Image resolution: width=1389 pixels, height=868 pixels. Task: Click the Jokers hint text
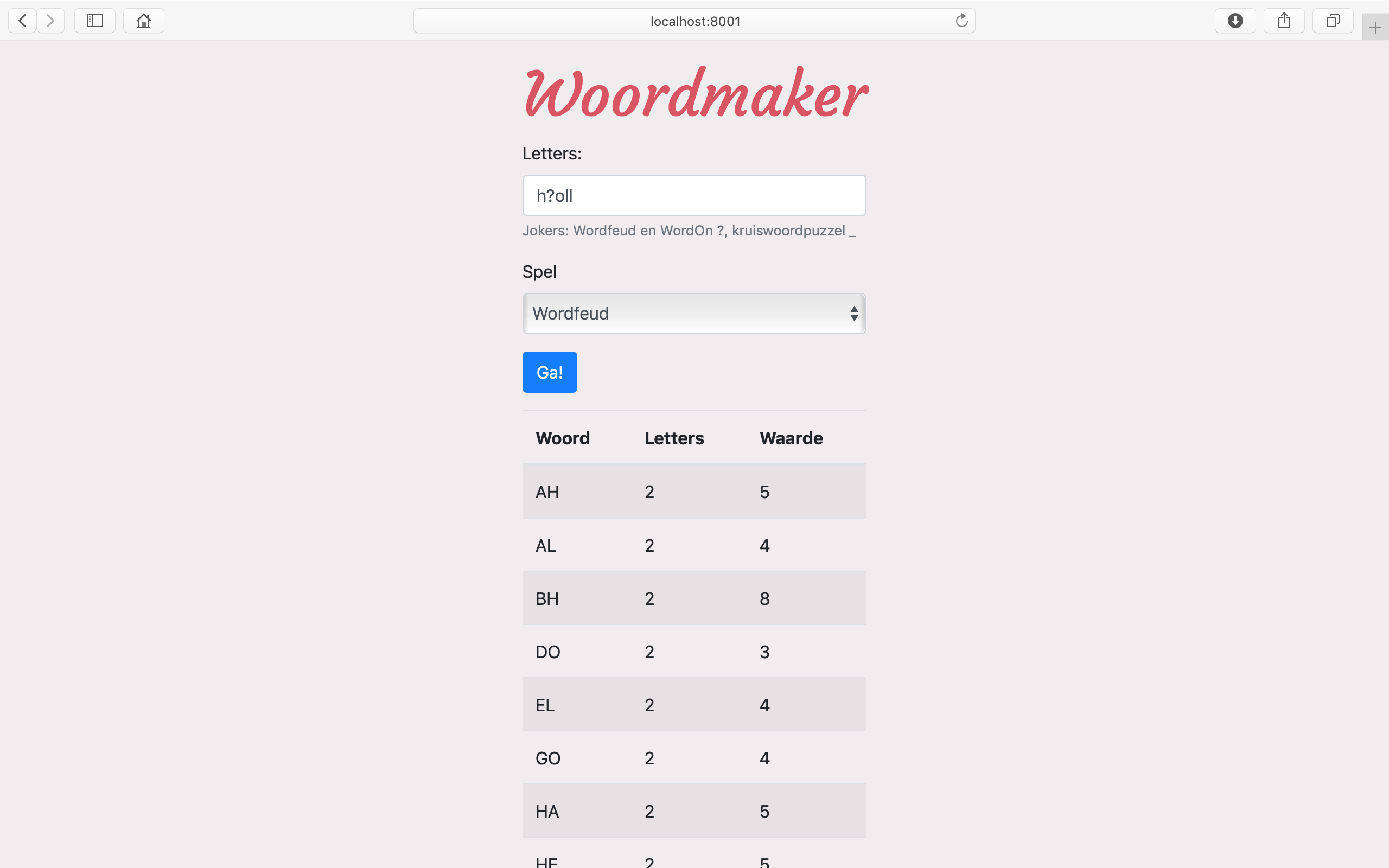coord(689,231)
